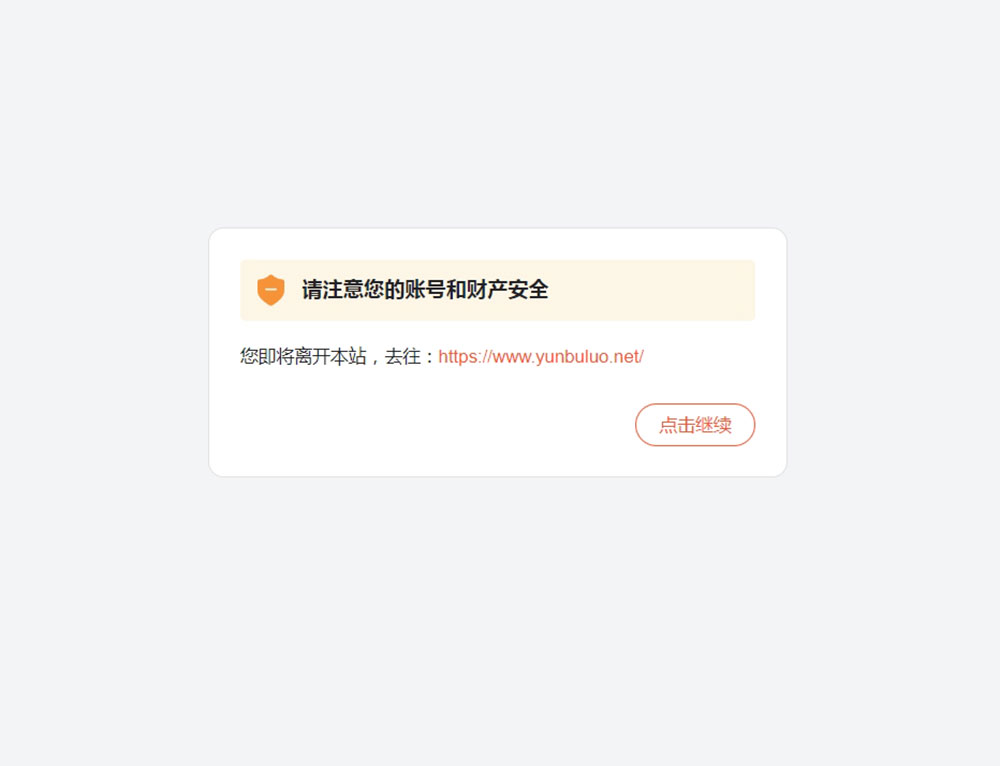The image size is (1000, 766).
Task: Click the 离开本站 words in the message
Action: pyautogui.click(x=330, y=357)
